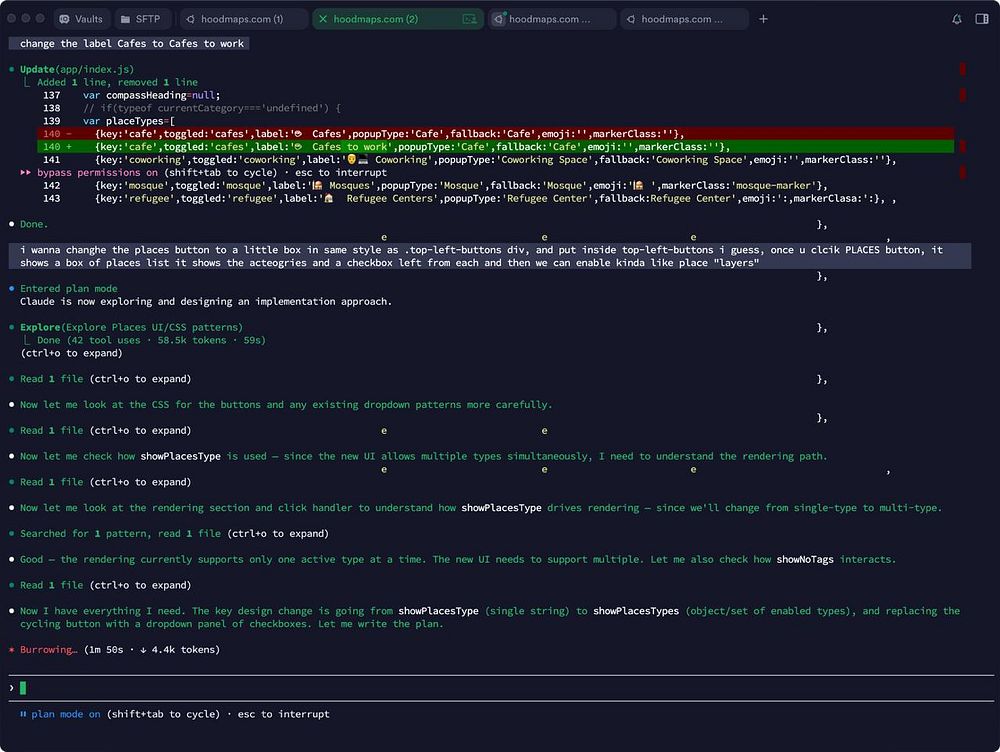Focus the terminal command prompt input
The height and width of the screenshot is (752, 1000).
pos(400,687)
